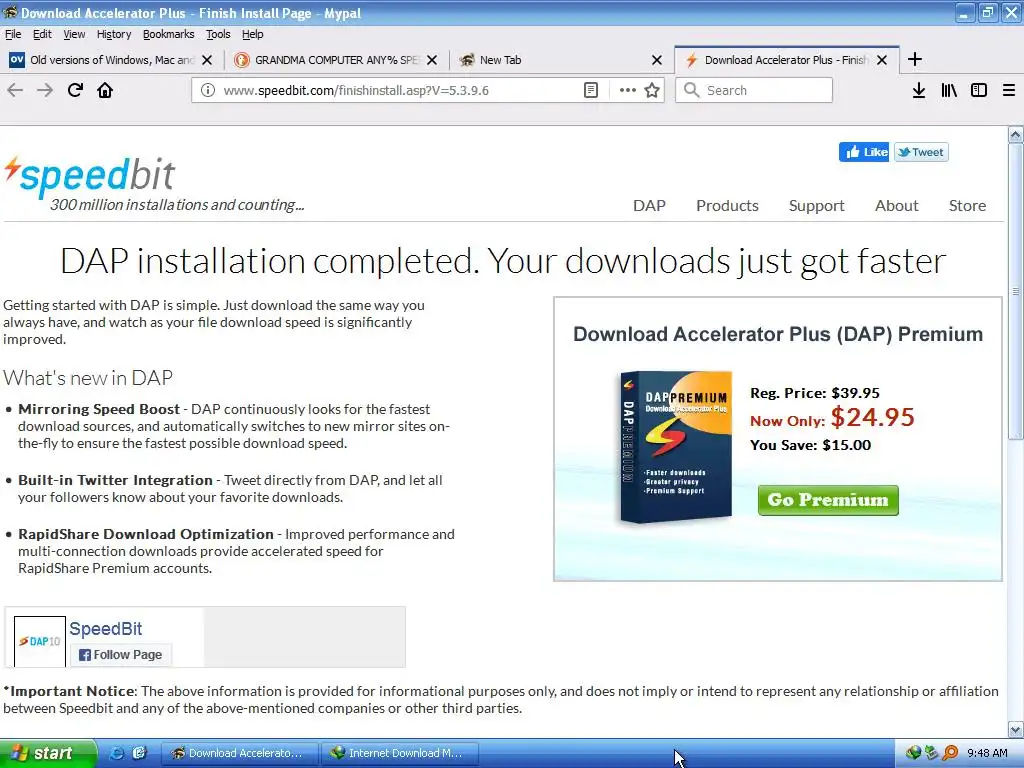The width and height of the screenshot is (1024, 768).
Task: Open the Help menu
Action: 253,34
